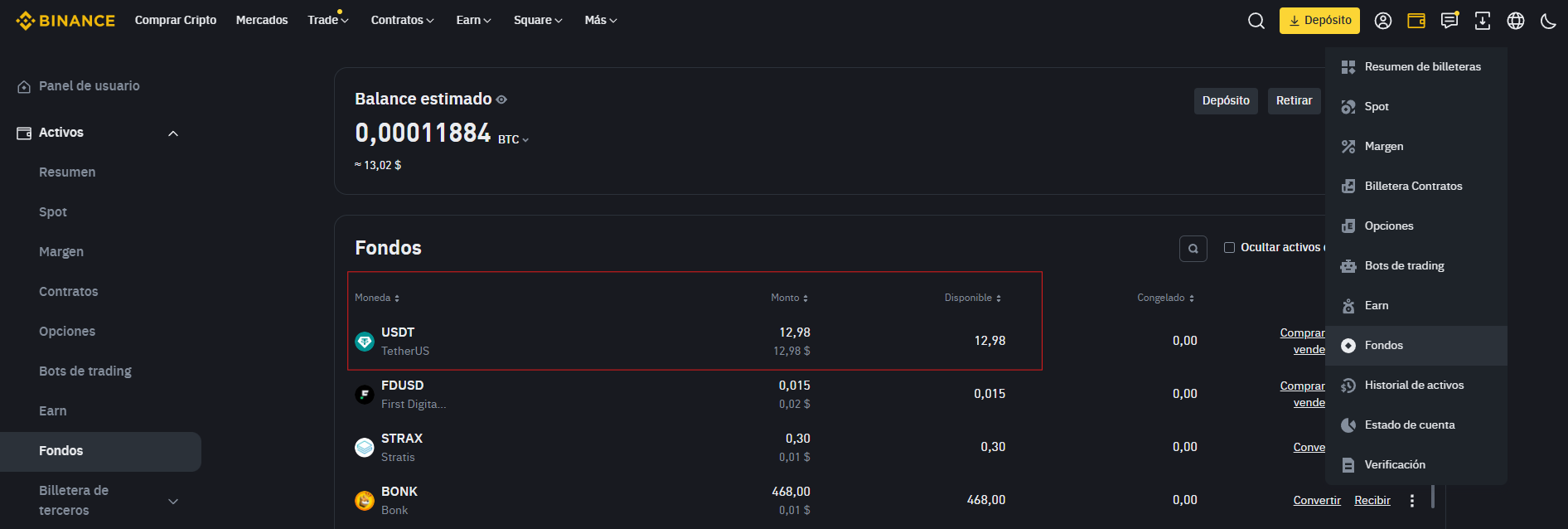Click Comprar/vender link in FDUSD row

point(1303,395)
